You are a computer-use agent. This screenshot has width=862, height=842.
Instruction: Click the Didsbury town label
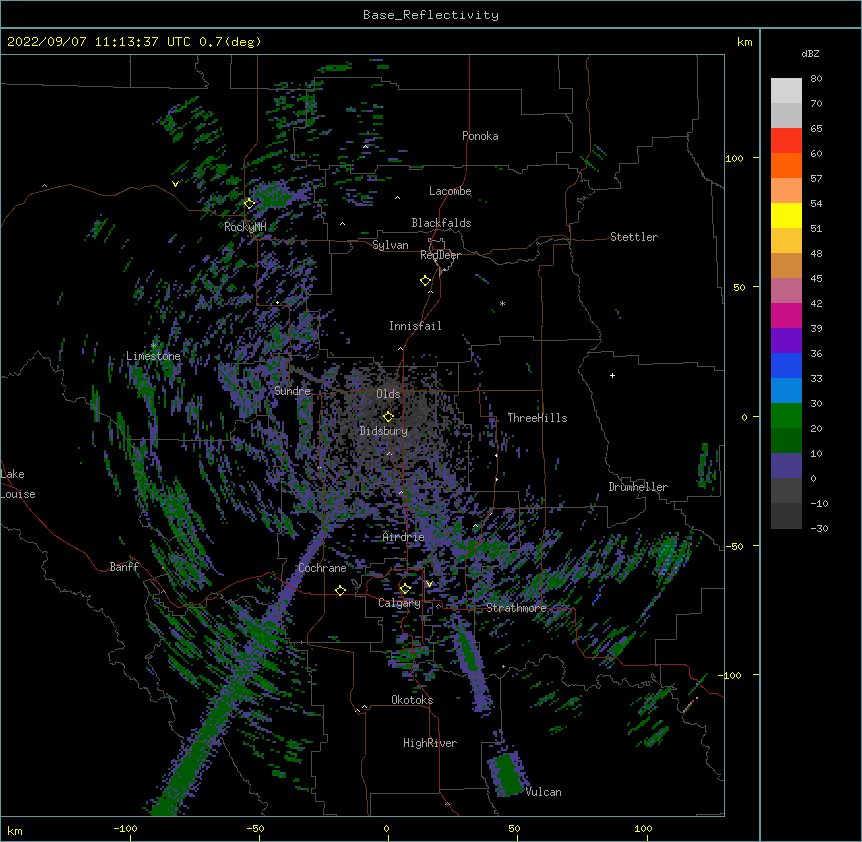click(384, 431)
